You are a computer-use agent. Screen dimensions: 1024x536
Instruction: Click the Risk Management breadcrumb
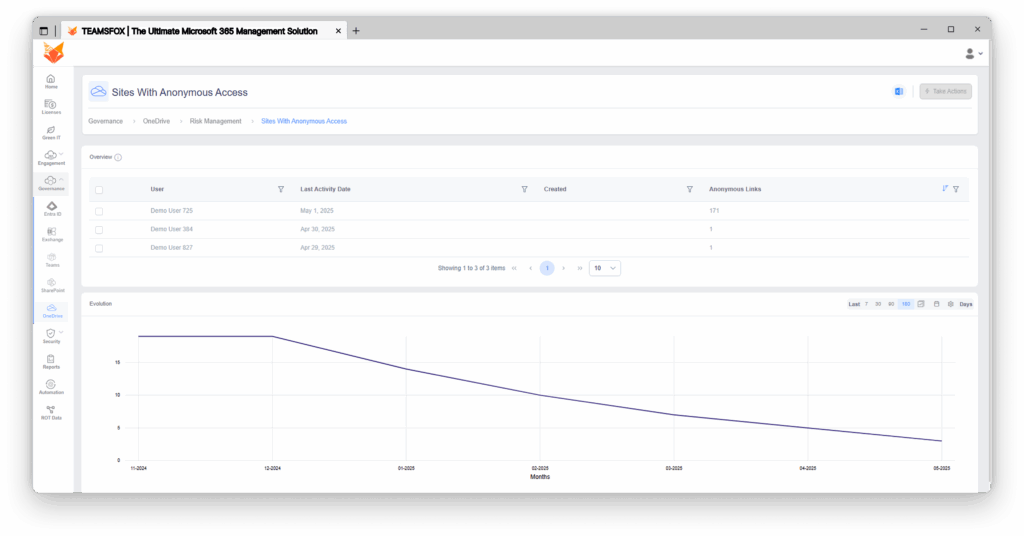(x=216, y=121)
